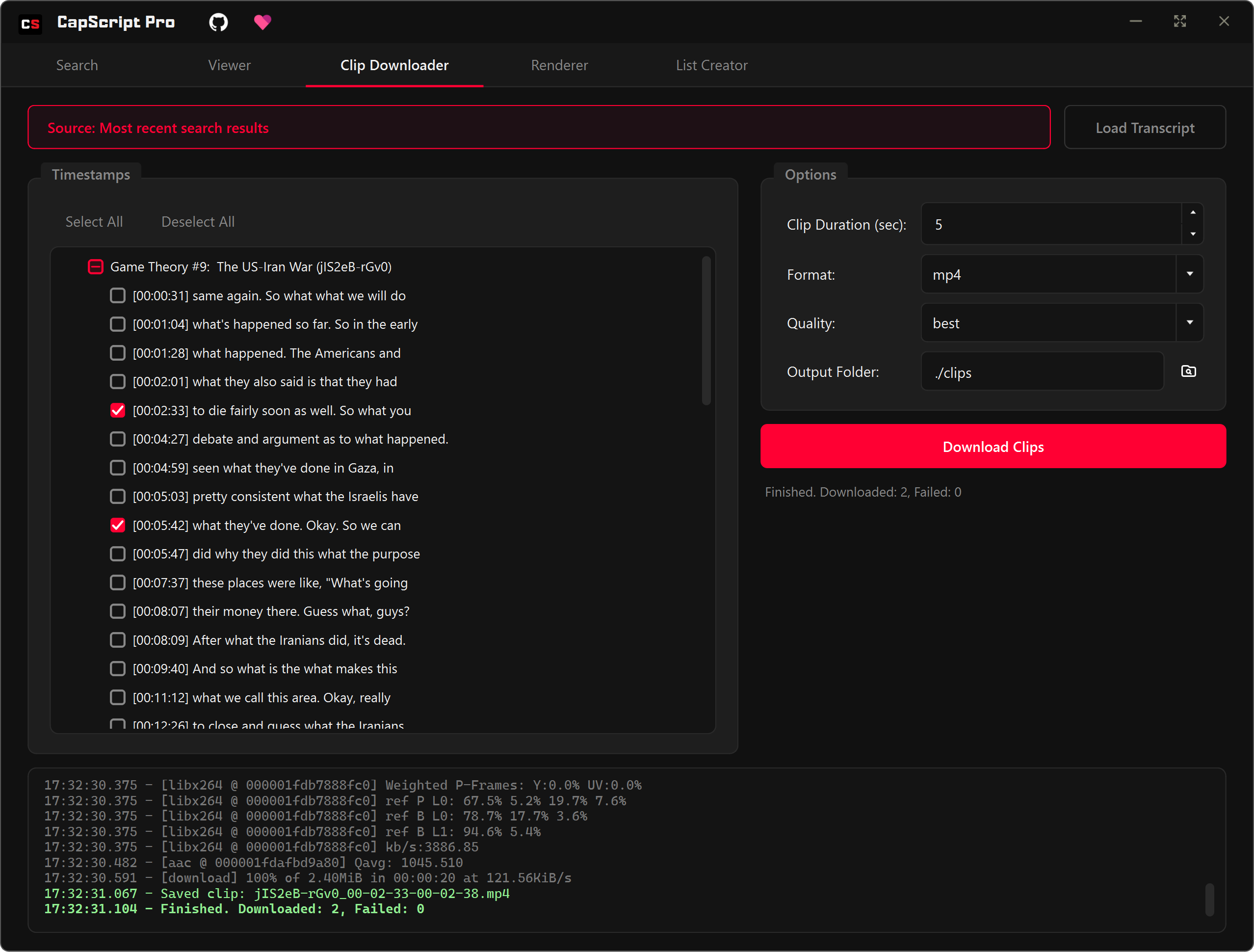Switch to the Search tab
Viewport: 1254px width, 952px height.
pyautogui.click(x=77, y=65)
